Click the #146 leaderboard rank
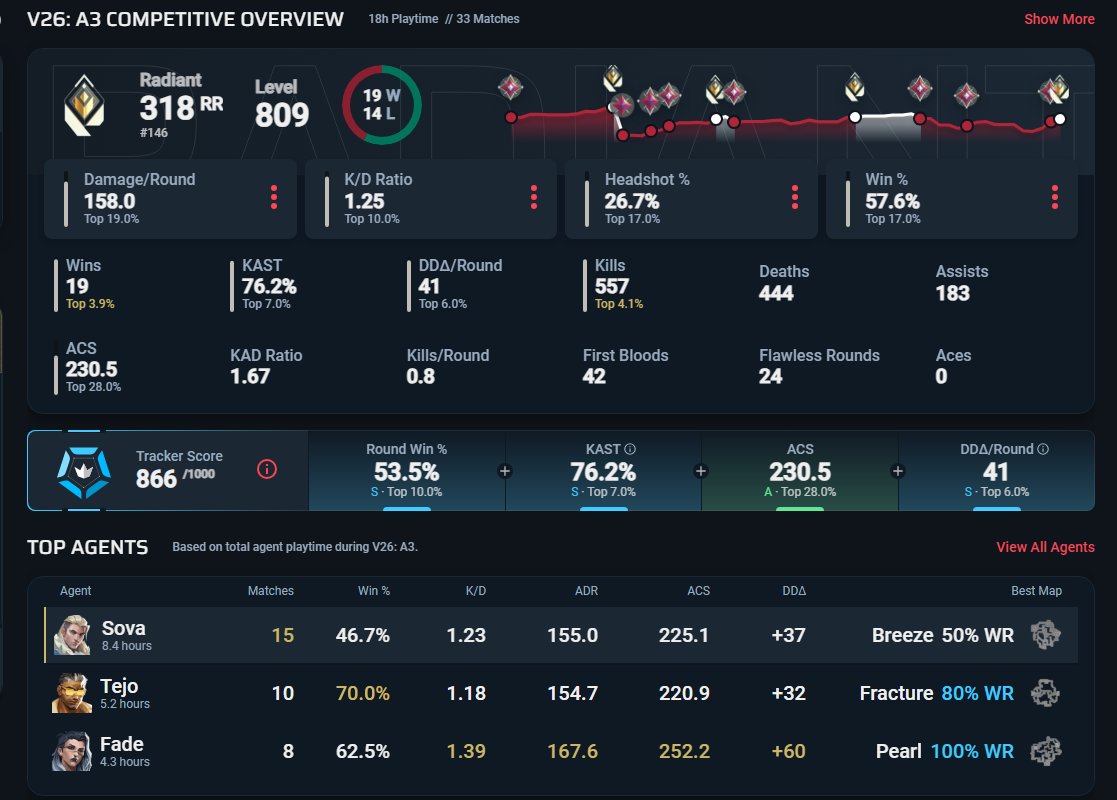Viewport: 1117px width, 800px height. 154,133
